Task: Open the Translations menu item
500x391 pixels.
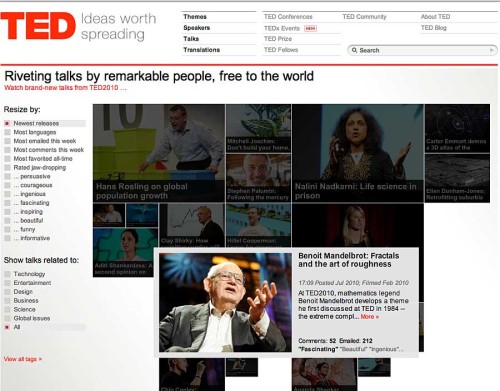Action: point(202,50)
